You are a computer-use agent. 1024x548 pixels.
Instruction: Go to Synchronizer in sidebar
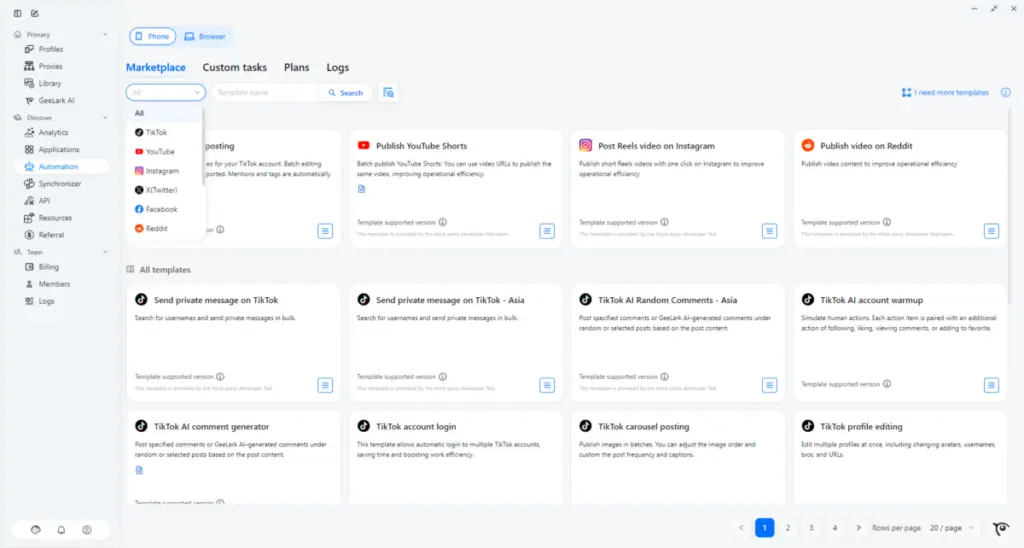[x=59, y=183]
